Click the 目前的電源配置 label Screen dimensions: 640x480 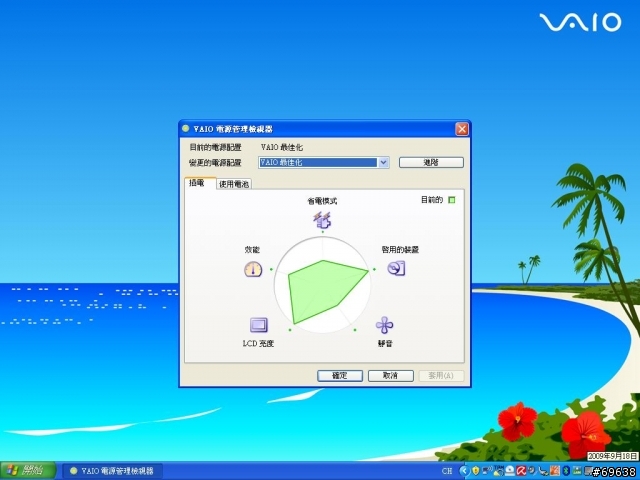(x=215, y=147)
